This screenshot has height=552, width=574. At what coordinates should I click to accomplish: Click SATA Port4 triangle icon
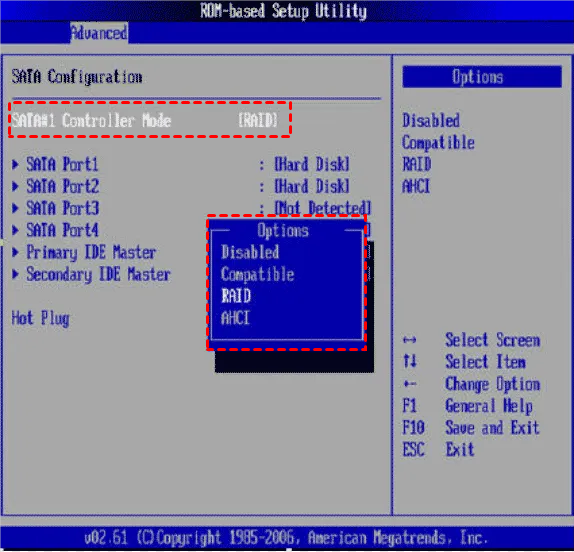point(15,230)
